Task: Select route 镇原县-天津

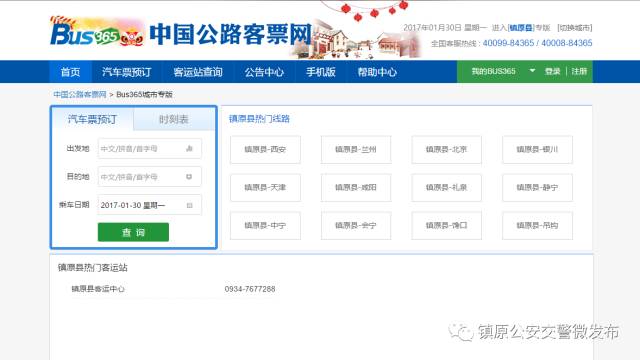Action: (x=265, y=188)
